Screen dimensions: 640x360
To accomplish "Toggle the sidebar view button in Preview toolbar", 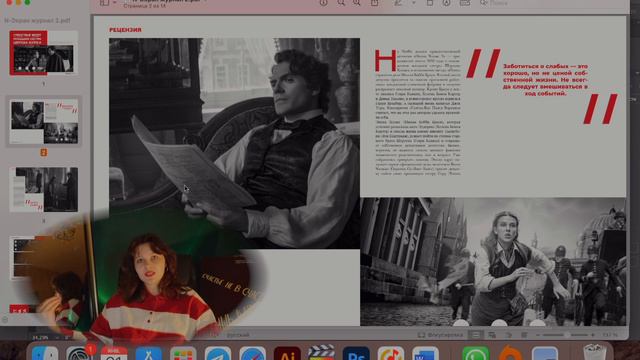I will (104, 3).
